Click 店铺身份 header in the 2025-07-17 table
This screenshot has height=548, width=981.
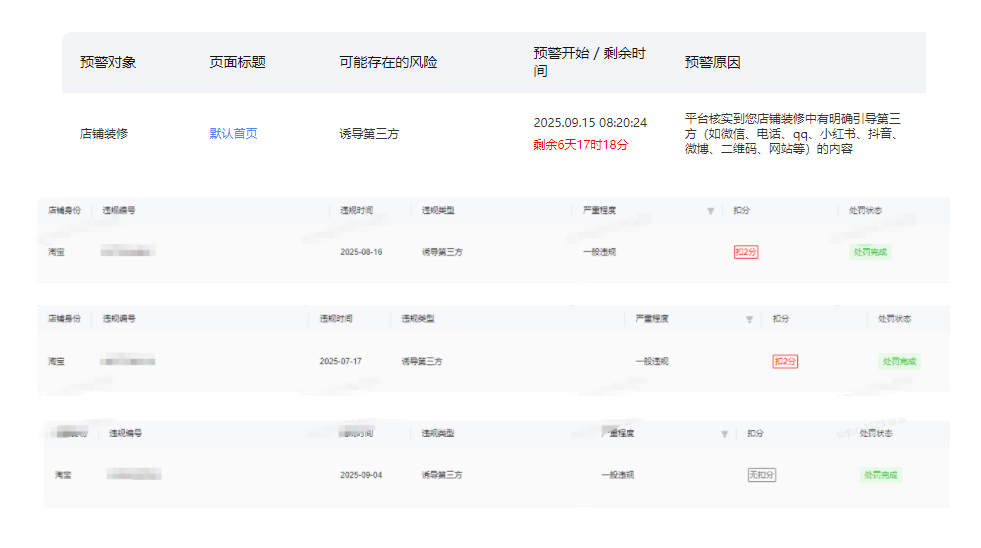click(64, 319)
